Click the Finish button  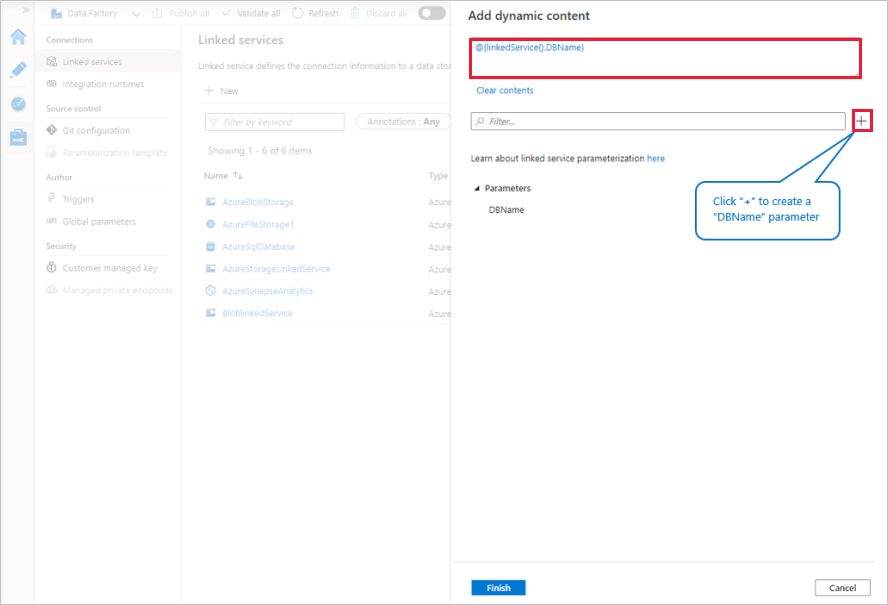pos(498,588)
